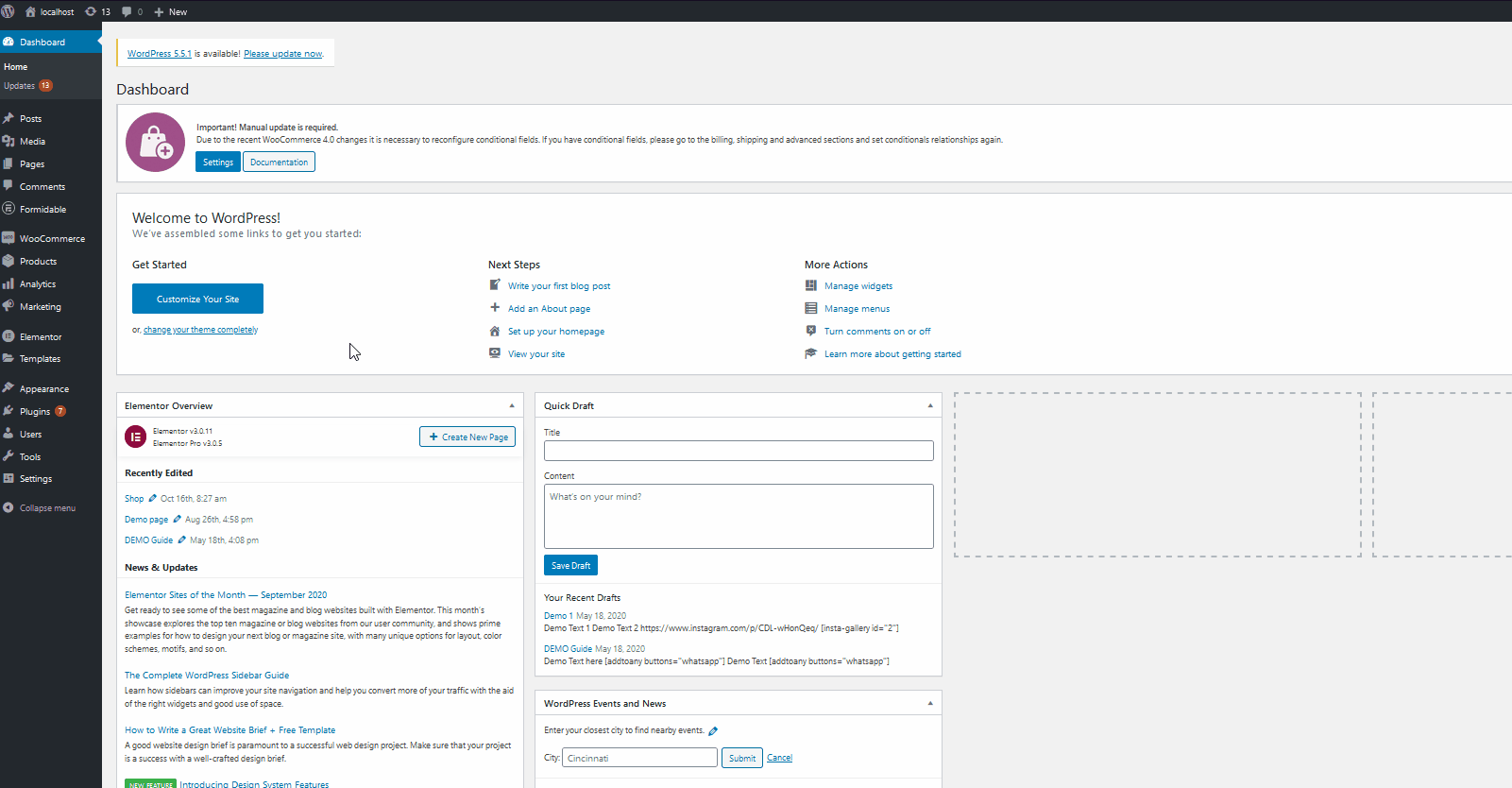Click the Dashboard gauge icon in sidebar
Screen dimensions: 1512x788
[x=8, y=42]
